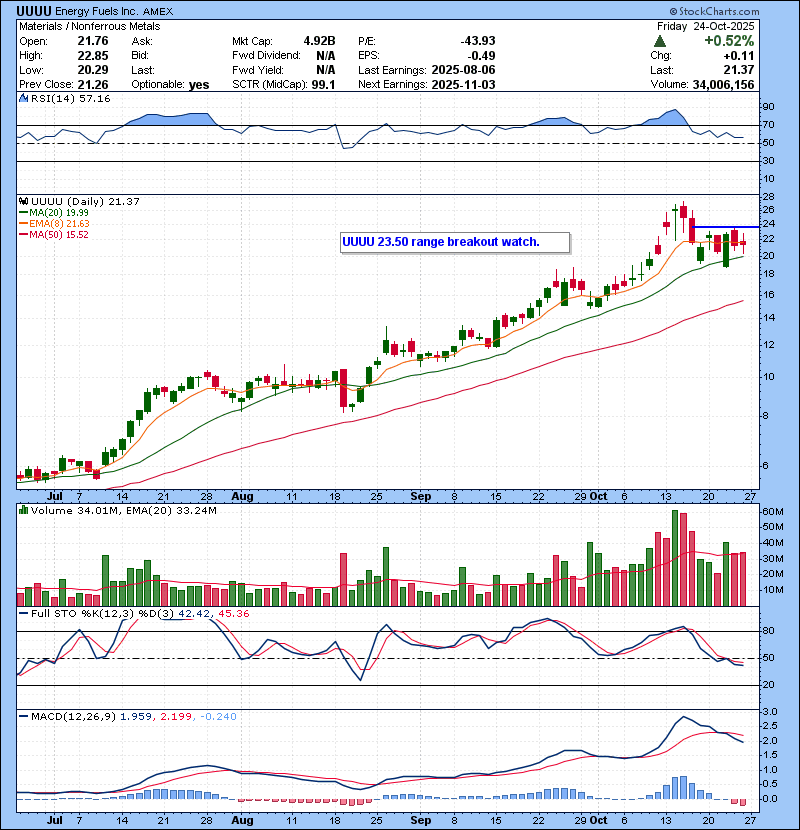Click the 28 label on the price axis
Screen dimensions: 800x830
pos(768,196)
